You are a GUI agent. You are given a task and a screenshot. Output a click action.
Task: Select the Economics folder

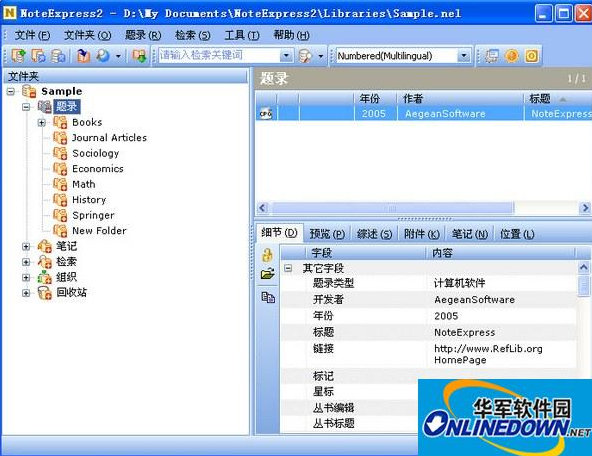pyautogui.click(x=98, y=169)
